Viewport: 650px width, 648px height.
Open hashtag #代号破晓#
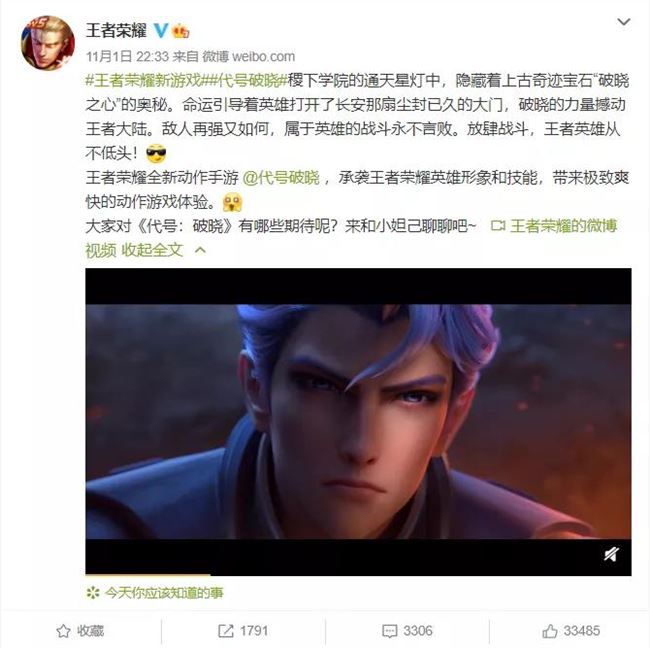pos(248,80)
